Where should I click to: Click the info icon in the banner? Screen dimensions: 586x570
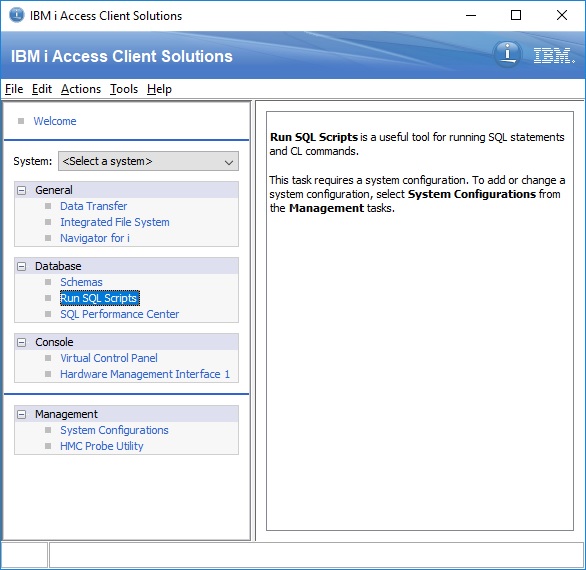[507, 55]
